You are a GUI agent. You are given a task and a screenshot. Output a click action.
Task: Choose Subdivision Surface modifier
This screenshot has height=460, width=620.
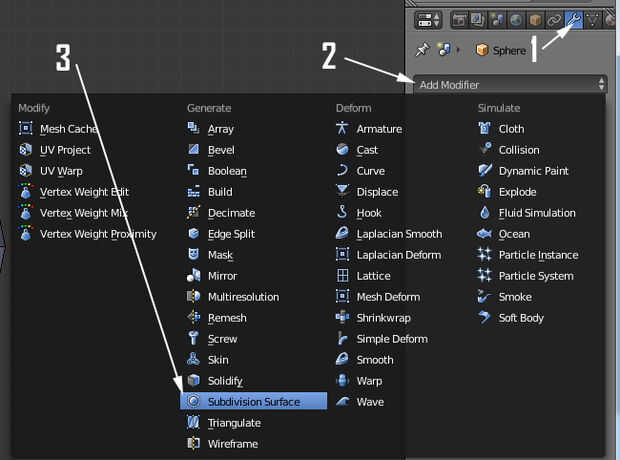click(254, 401)
